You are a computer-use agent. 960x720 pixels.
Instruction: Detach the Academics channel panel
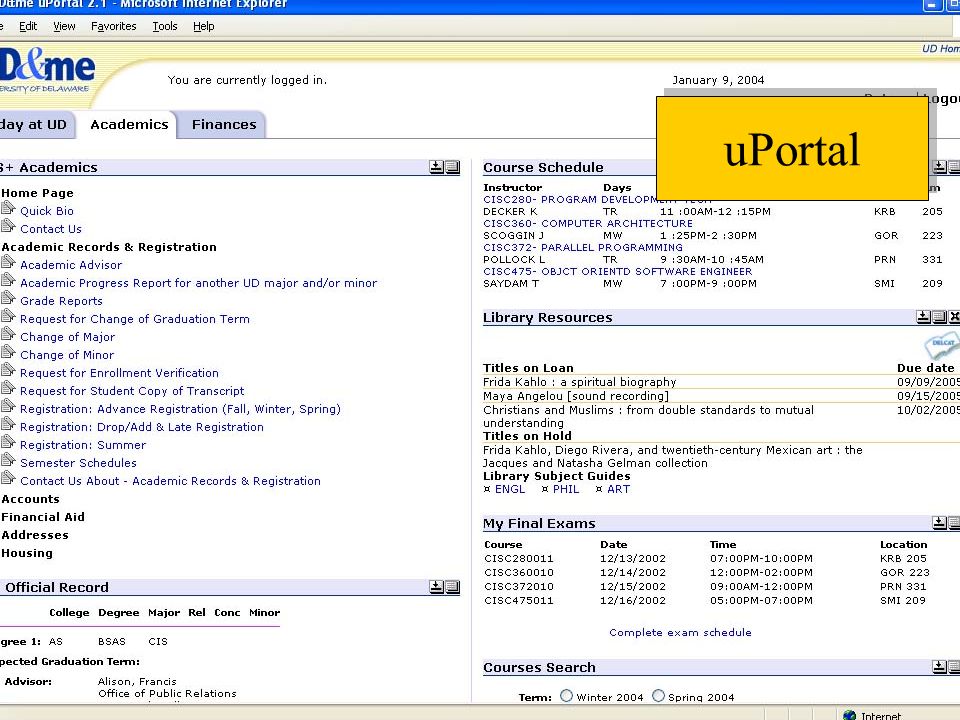(x=452, y=167)
